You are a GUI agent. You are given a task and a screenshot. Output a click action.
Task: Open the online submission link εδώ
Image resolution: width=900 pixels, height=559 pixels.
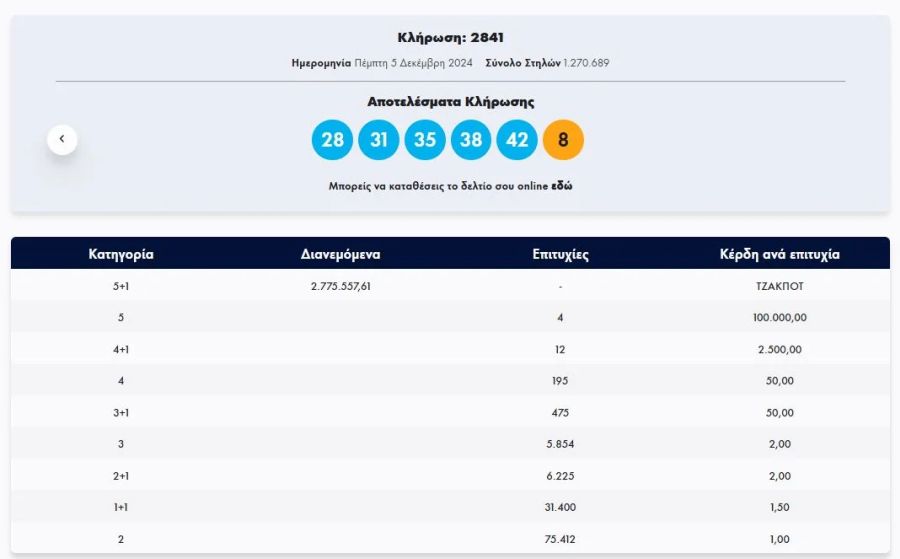(x=562, y=186)
